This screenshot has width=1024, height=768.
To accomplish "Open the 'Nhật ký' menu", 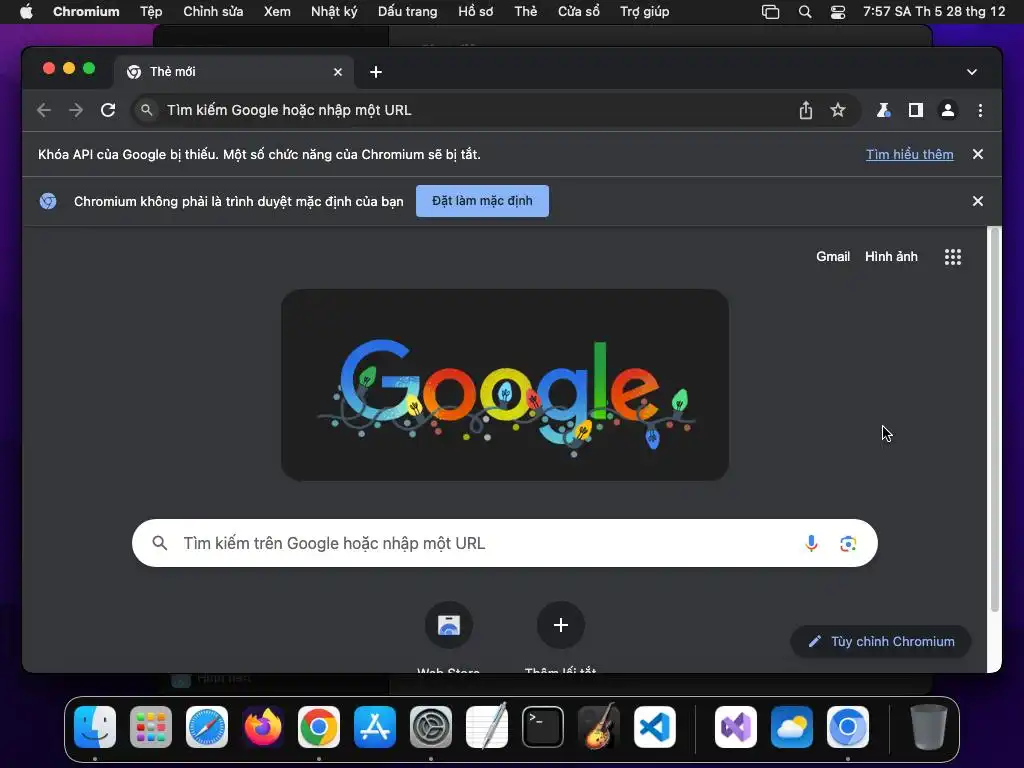I will pyautogui.click(x=334, y=12).
